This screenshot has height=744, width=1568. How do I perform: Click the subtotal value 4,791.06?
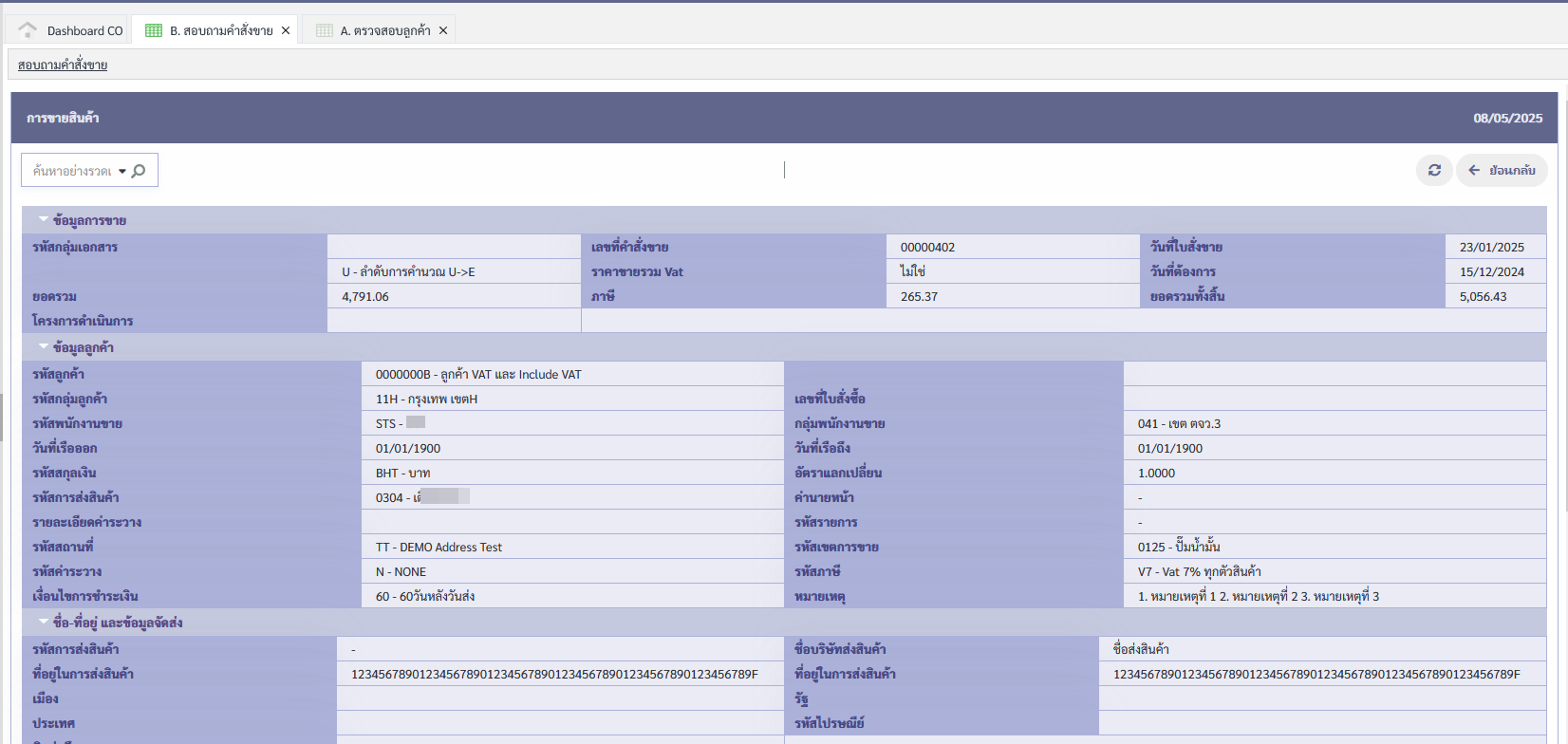(x=365, y=296)
